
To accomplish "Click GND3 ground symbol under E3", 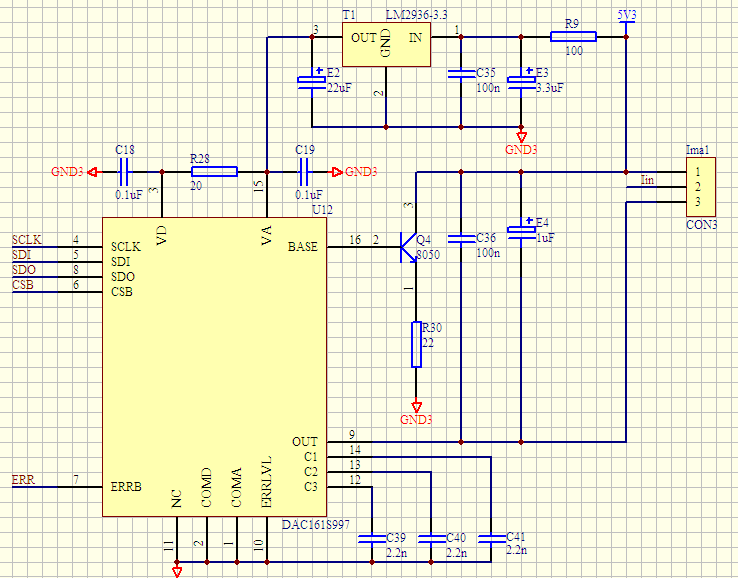I will (x=521, y=137).
